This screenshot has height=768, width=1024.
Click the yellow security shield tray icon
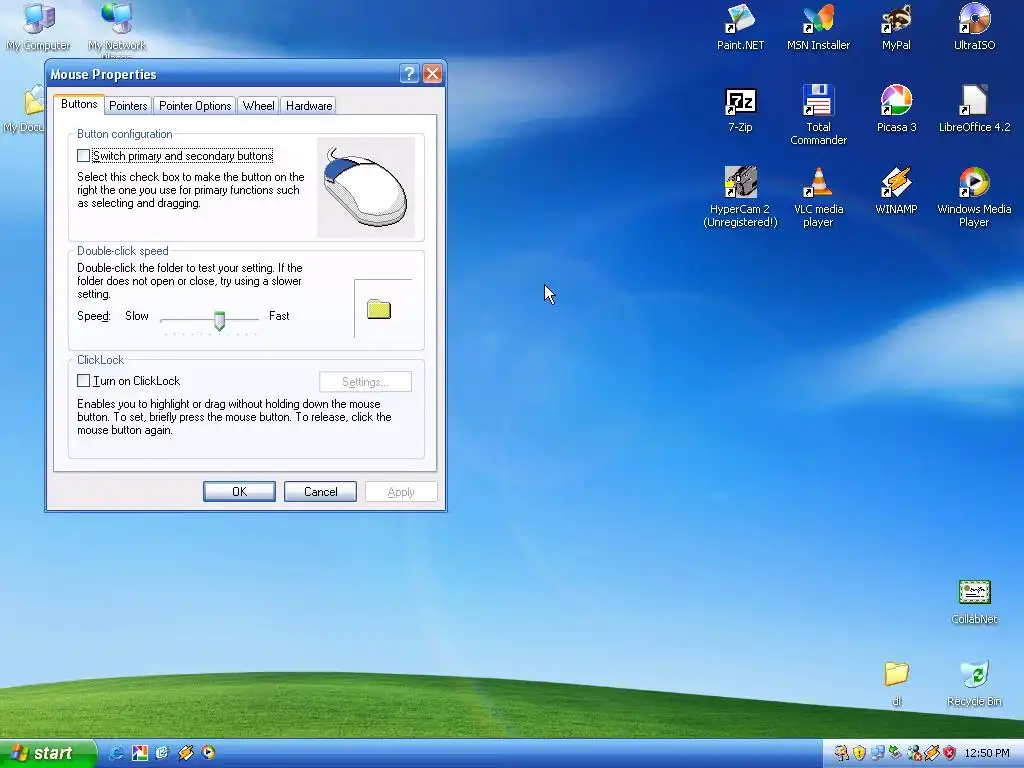859,753
